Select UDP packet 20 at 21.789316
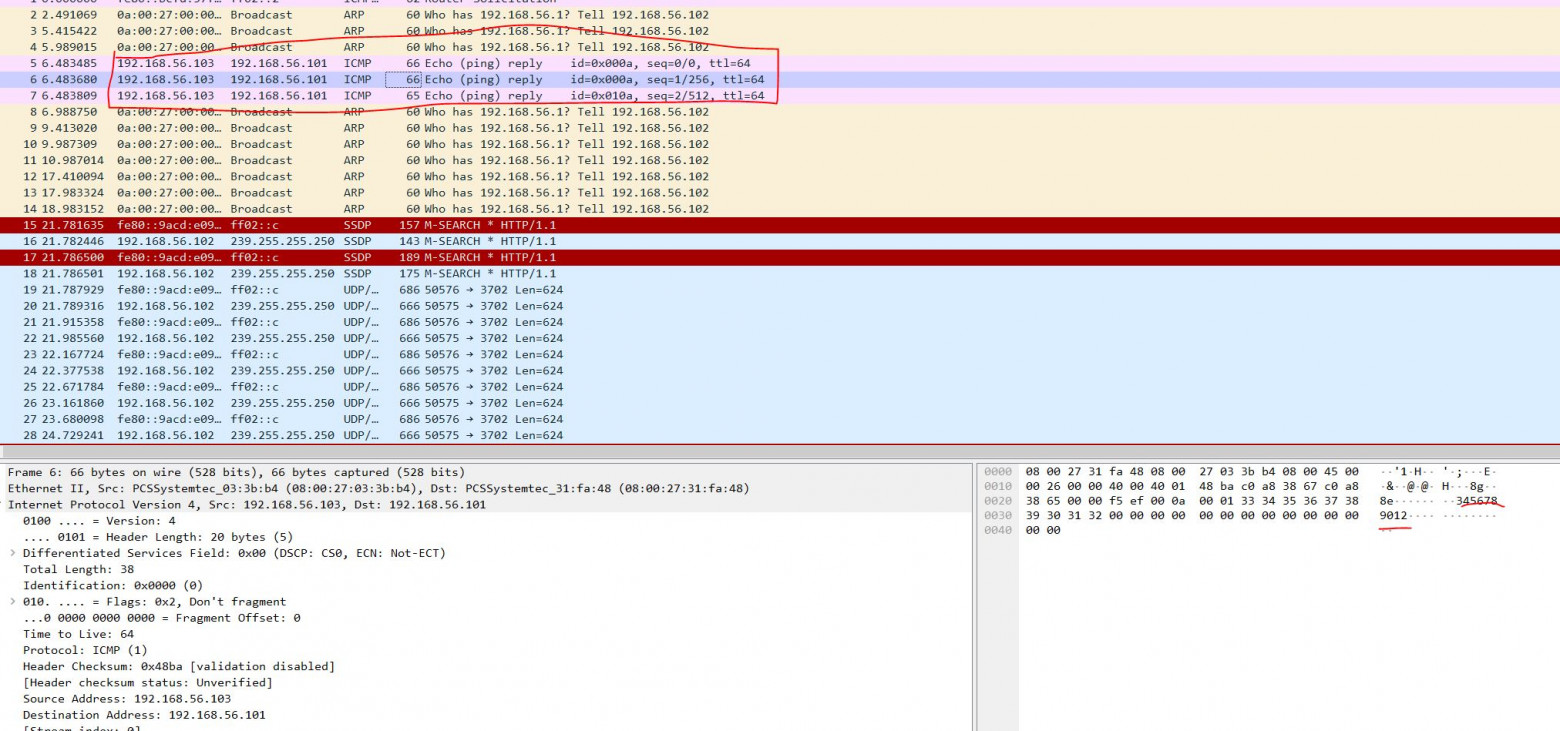1560x731 pixels. pos(780,306)
